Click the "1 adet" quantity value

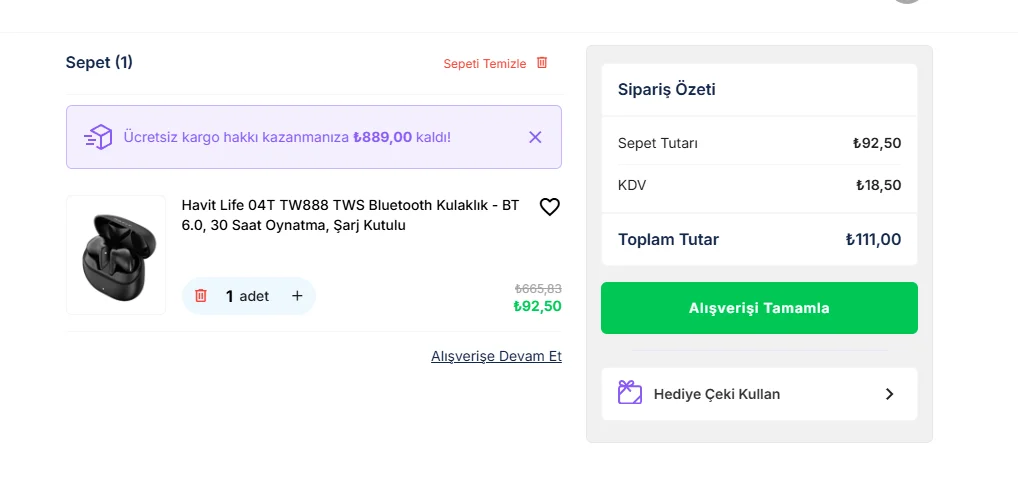(247, 296)
